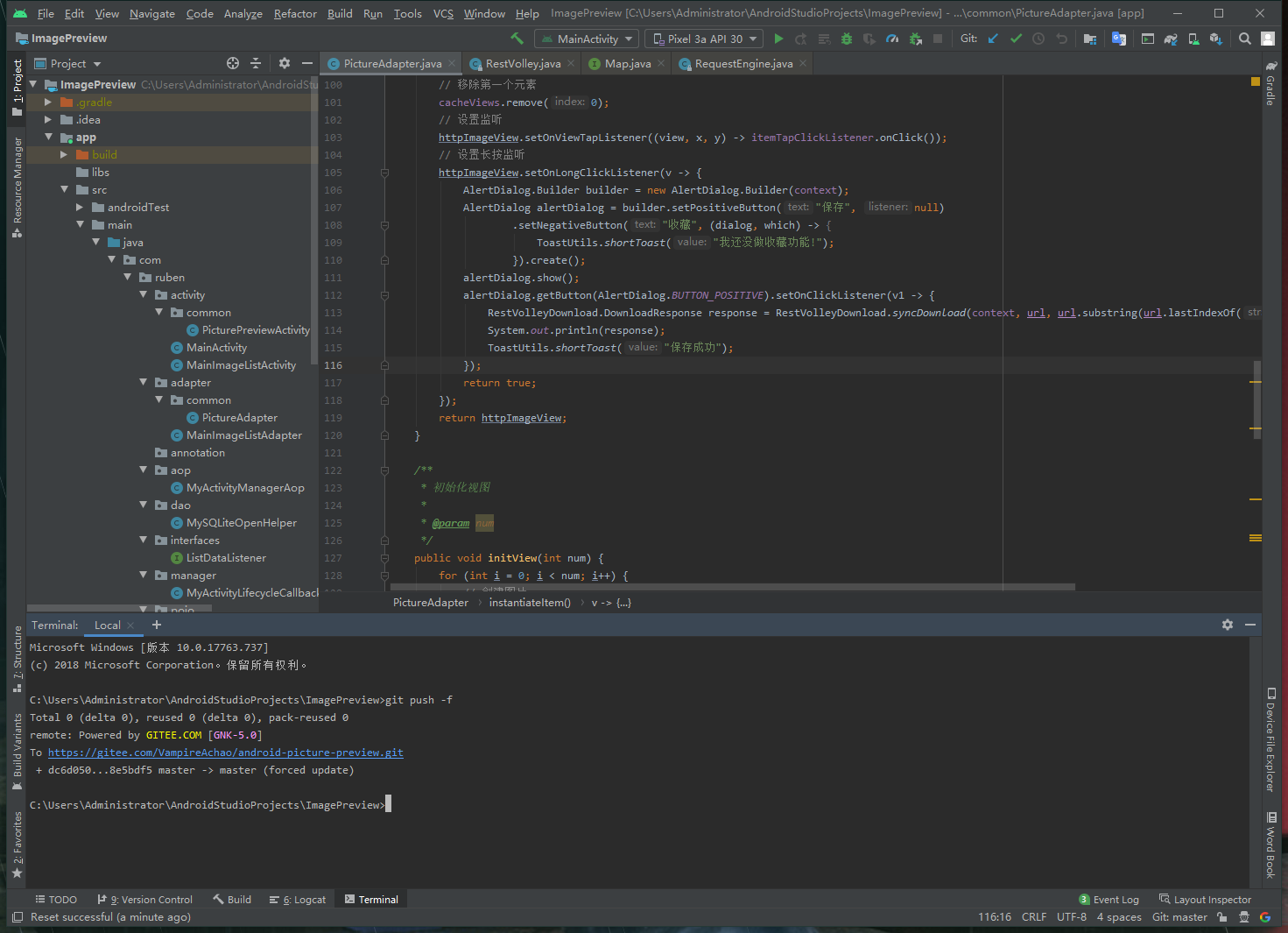Toggle tool window bars via bottom-left corner icon

[18, 917]
